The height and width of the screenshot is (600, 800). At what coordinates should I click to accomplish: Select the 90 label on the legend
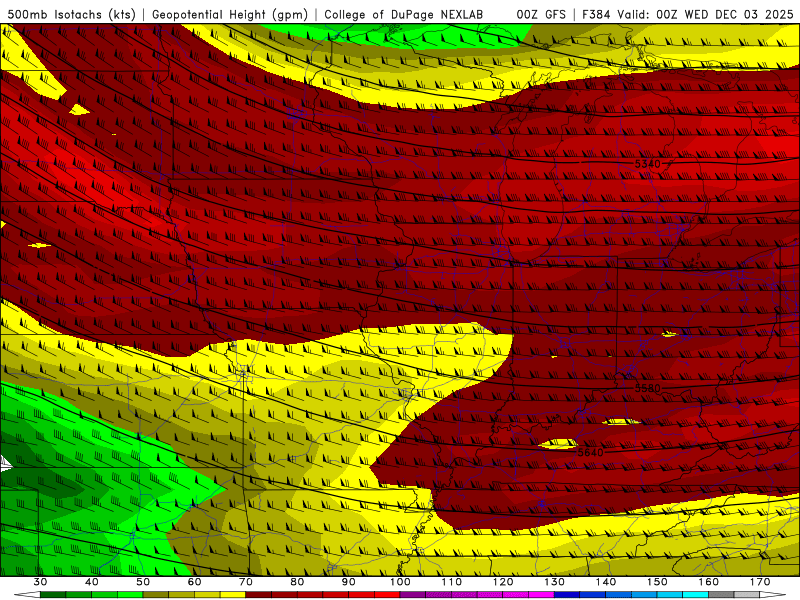(x=349, y=582)
